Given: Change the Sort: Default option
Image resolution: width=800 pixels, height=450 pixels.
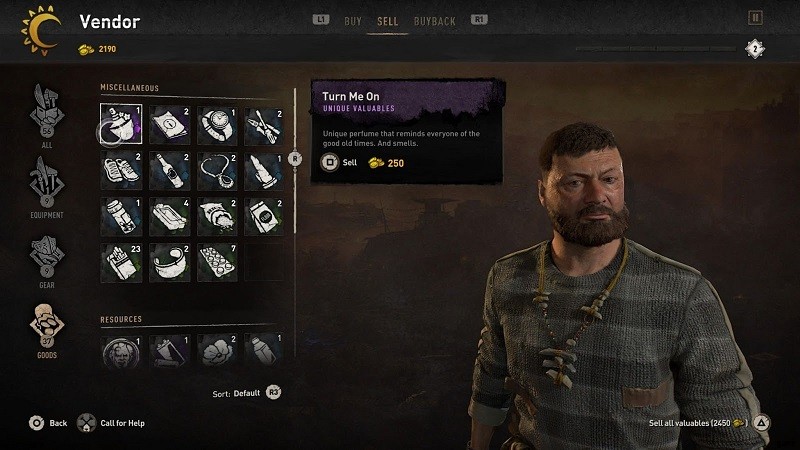Looking at the screenshot, I should [246, 393].
